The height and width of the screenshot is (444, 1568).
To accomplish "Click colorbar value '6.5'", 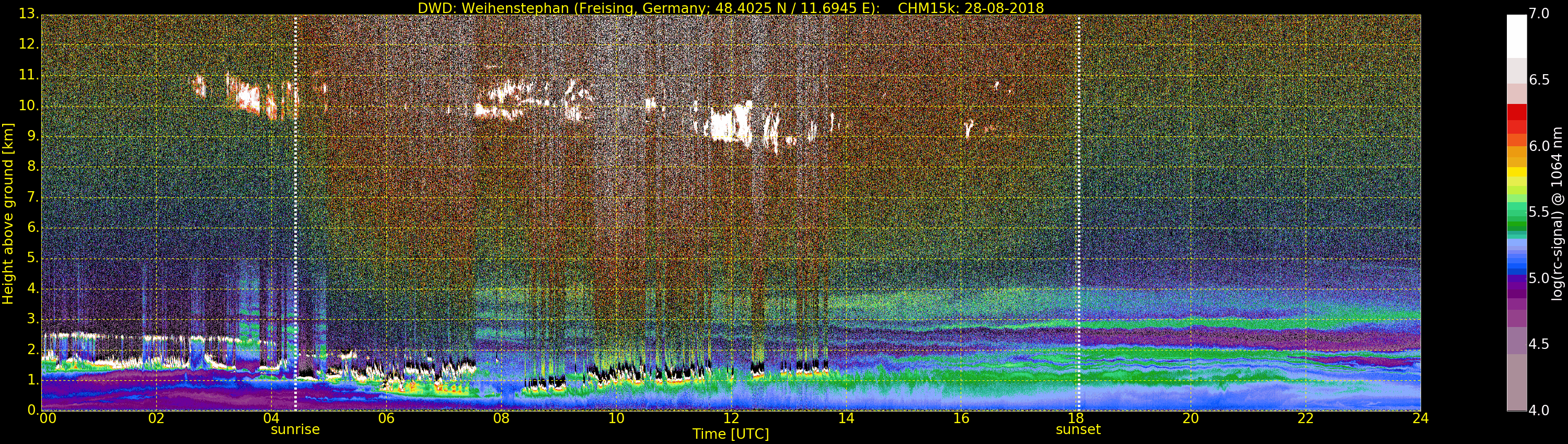I will 1538,80.
